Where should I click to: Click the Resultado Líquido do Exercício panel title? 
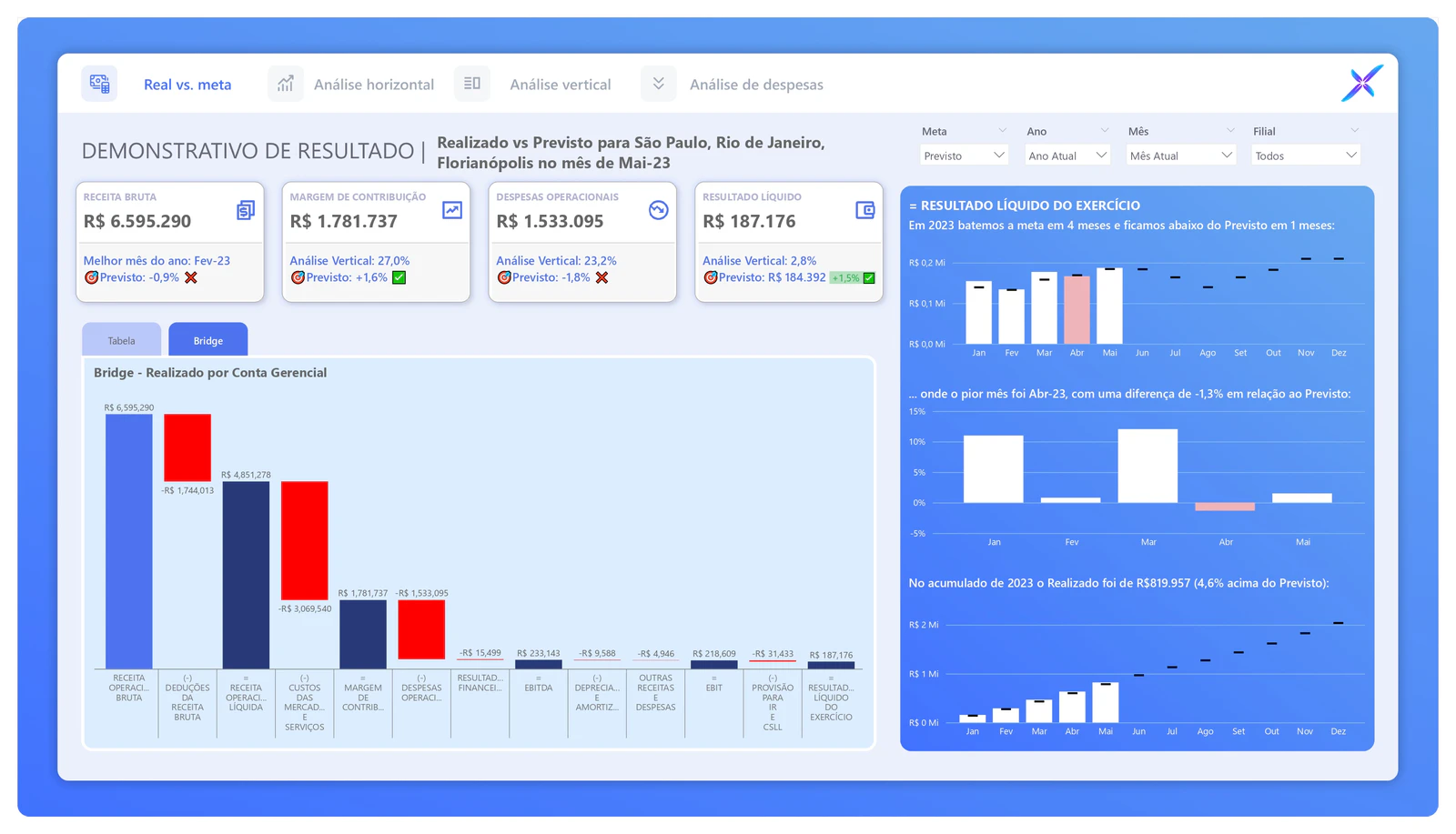1025,206
